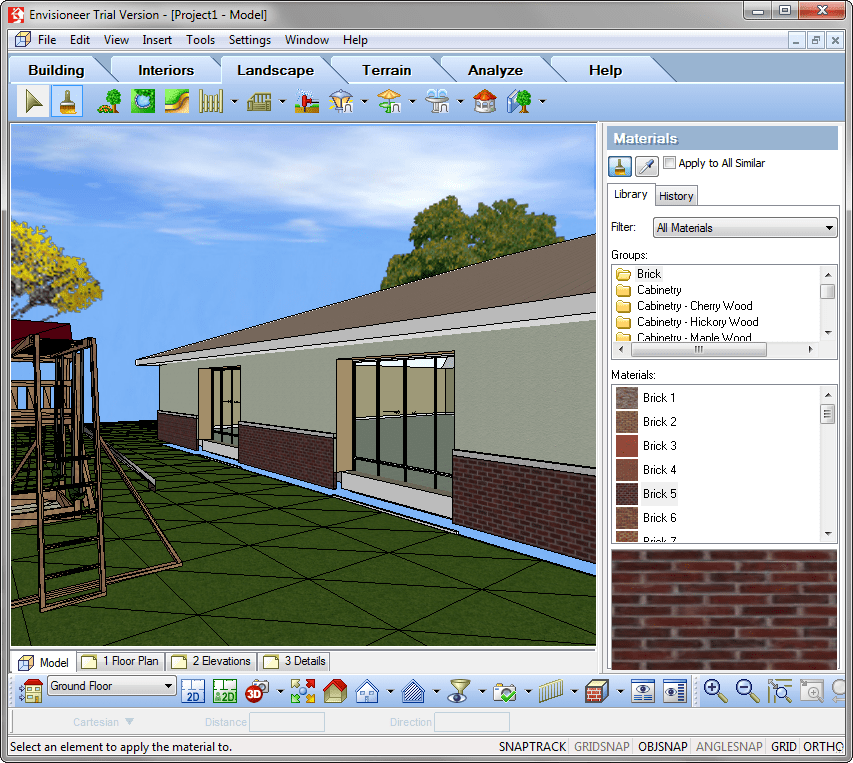This screenshot has width=853, height=763.
Task: Click the paint material brush button in Materials panel
Action: (620, 166)
